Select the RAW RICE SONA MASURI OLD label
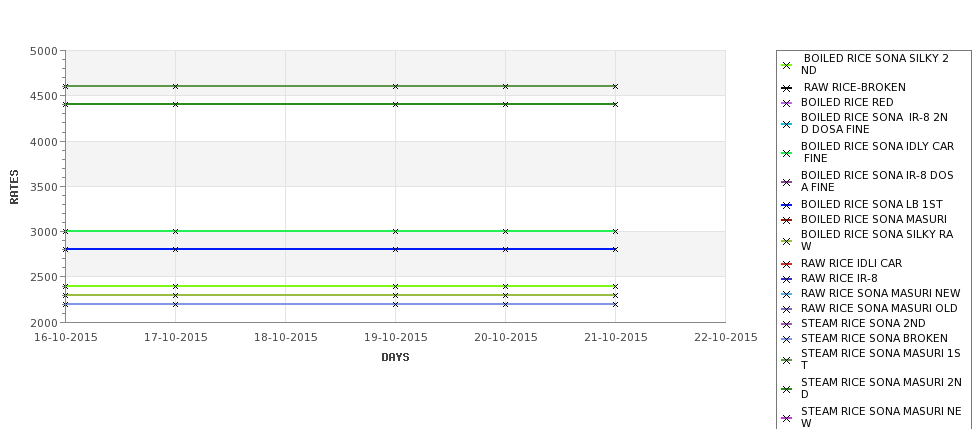Image resolution: width=975 pixels, height=429 pixels. (x=879, y=308)
